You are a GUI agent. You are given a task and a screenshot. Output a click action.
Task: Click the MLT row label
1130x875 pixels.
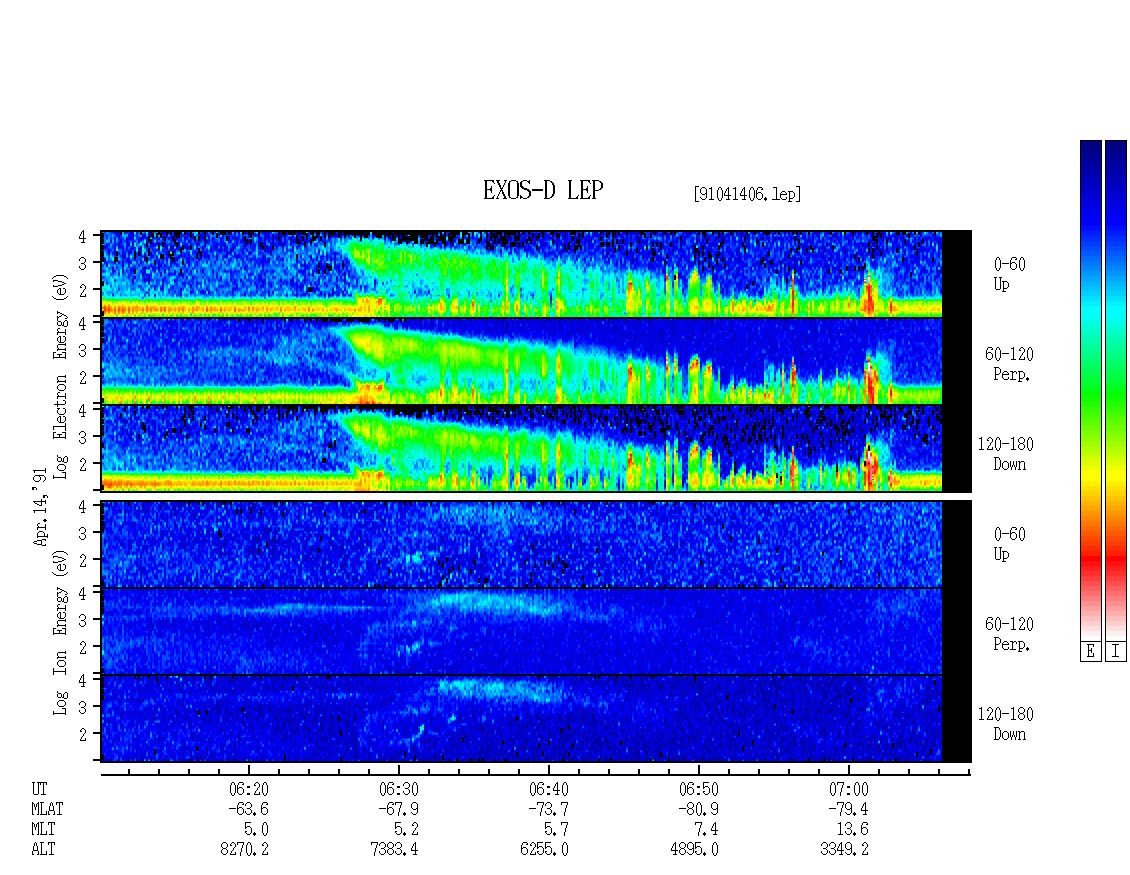coord(43,829)
